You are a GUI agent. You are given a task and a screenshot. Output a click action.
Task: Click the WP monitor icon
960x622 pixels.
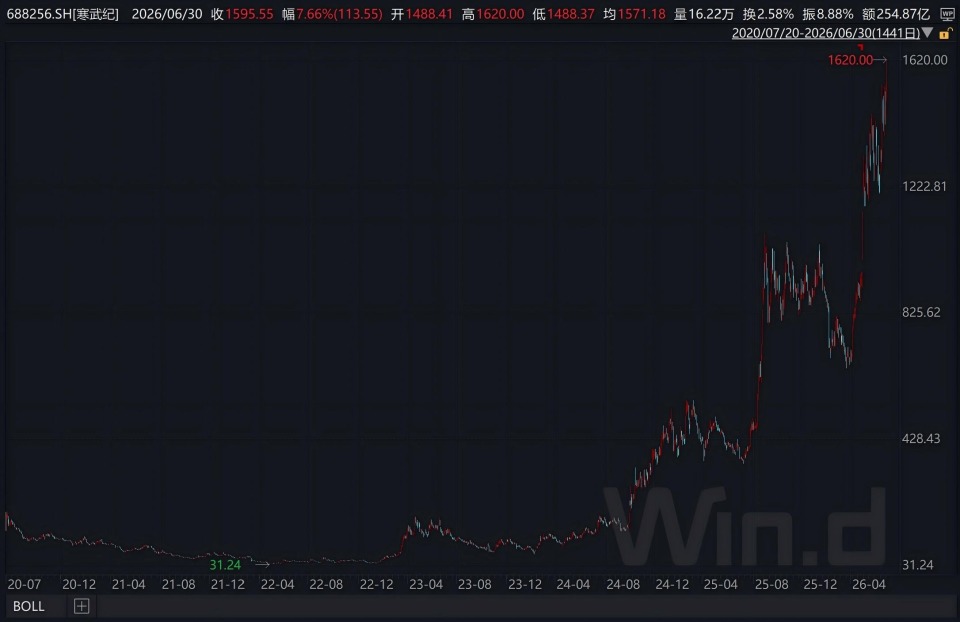pos(947,14)
